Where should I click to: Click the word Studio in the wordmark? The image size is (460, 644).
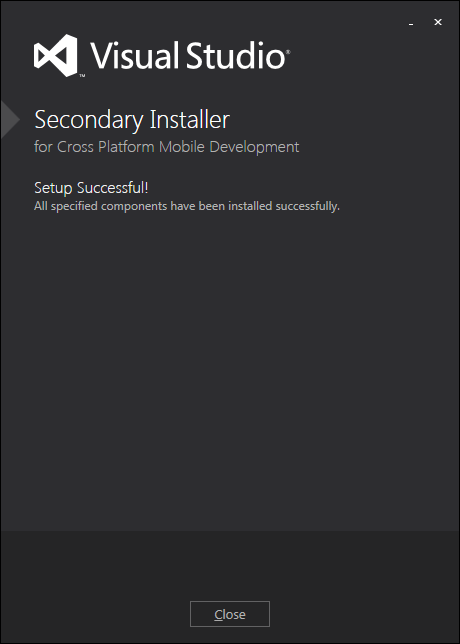click(x=235, y=55)
